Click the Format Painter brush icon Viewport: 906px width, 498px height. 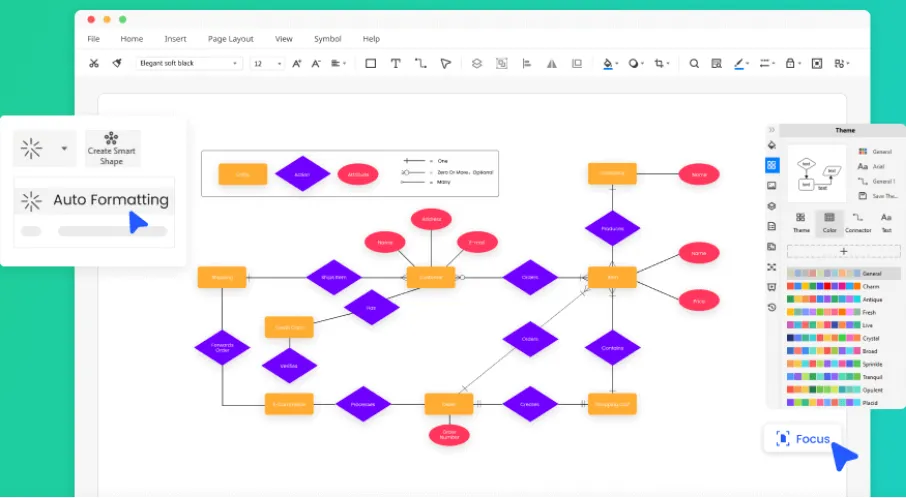[x=117, y=63]
